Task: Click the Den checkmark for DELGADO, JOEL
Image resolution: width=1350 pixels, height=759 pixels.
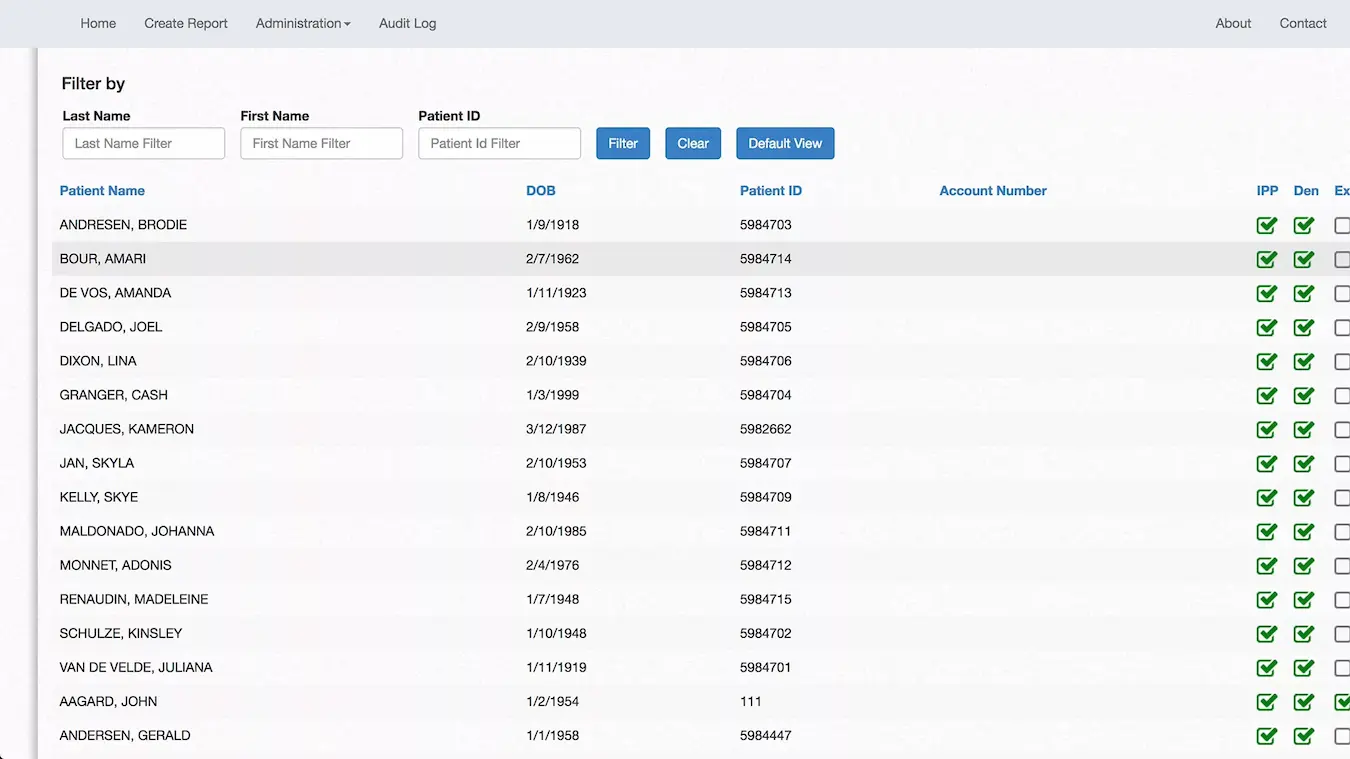Action: (x=1303, y=327)
